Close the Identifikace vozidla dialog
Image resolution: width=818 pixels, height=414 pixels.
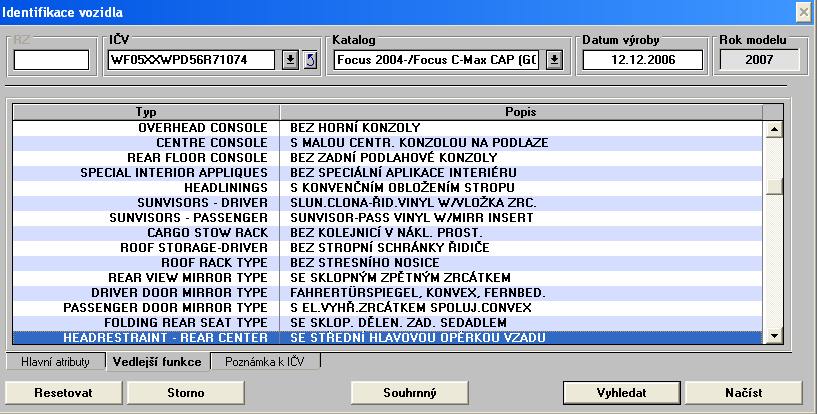802,11
